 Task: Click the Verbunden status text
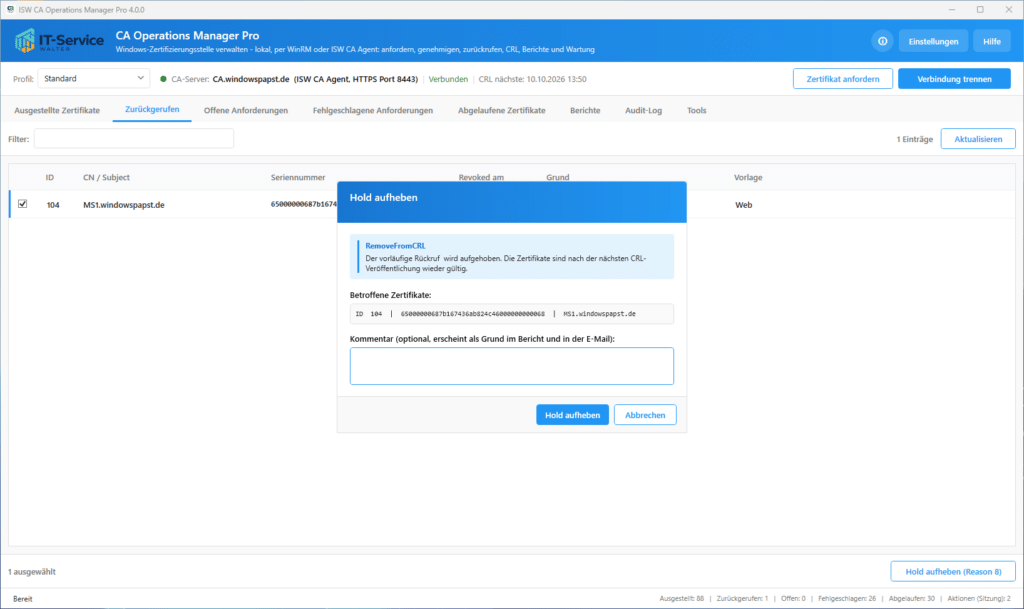448,79
